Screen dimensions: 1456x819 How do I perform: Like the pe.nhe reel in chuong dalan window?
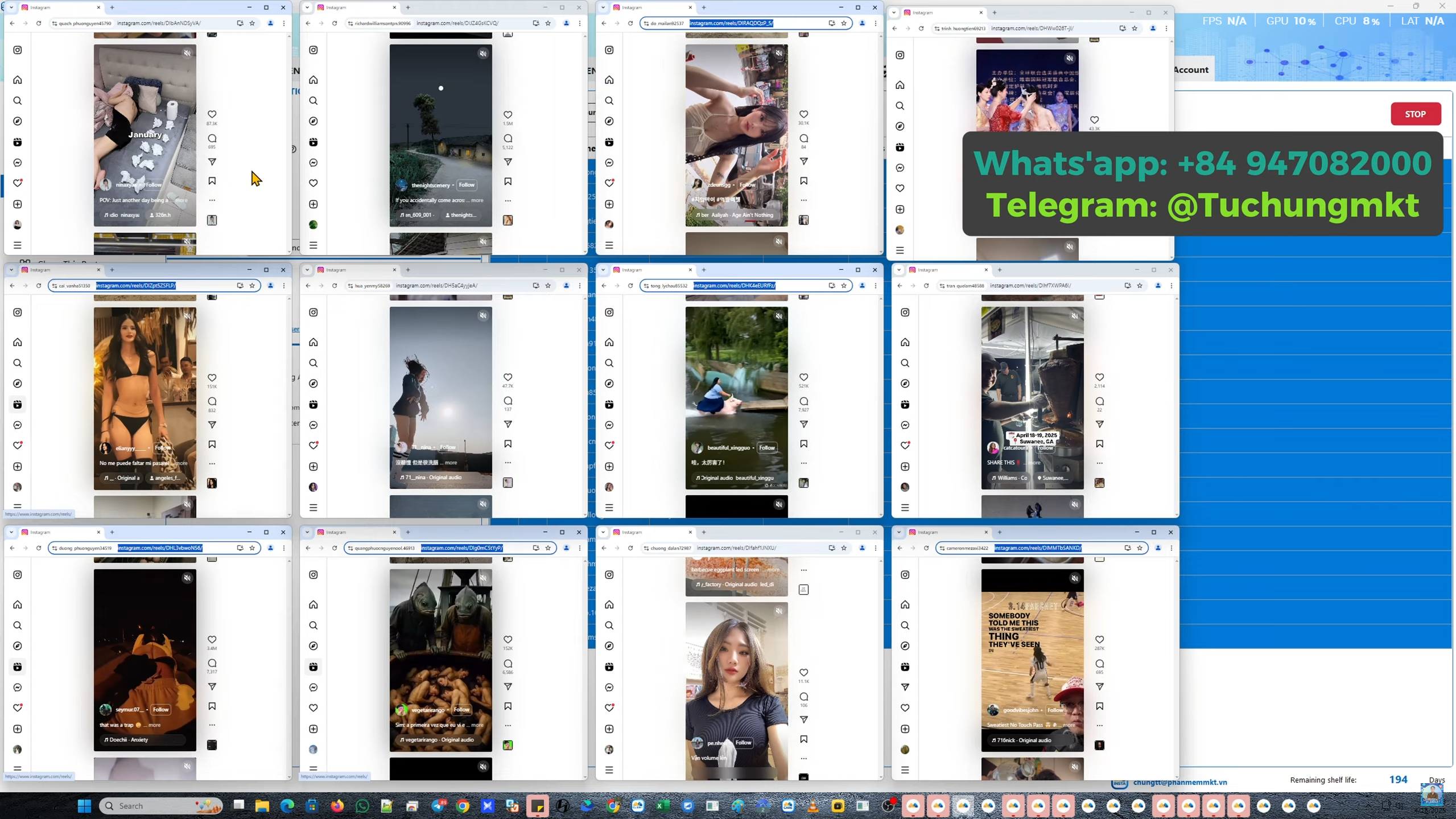803,673
